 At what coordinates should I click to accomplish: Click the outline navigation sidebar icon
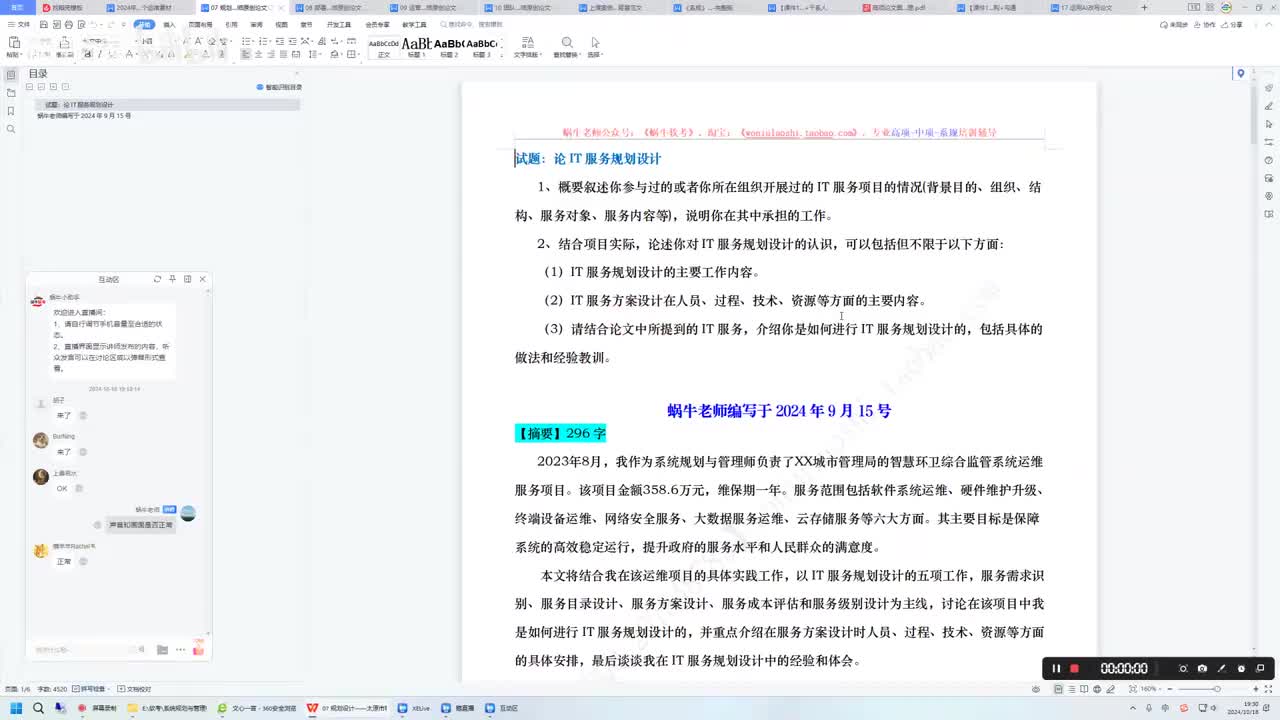pos(11,74)
